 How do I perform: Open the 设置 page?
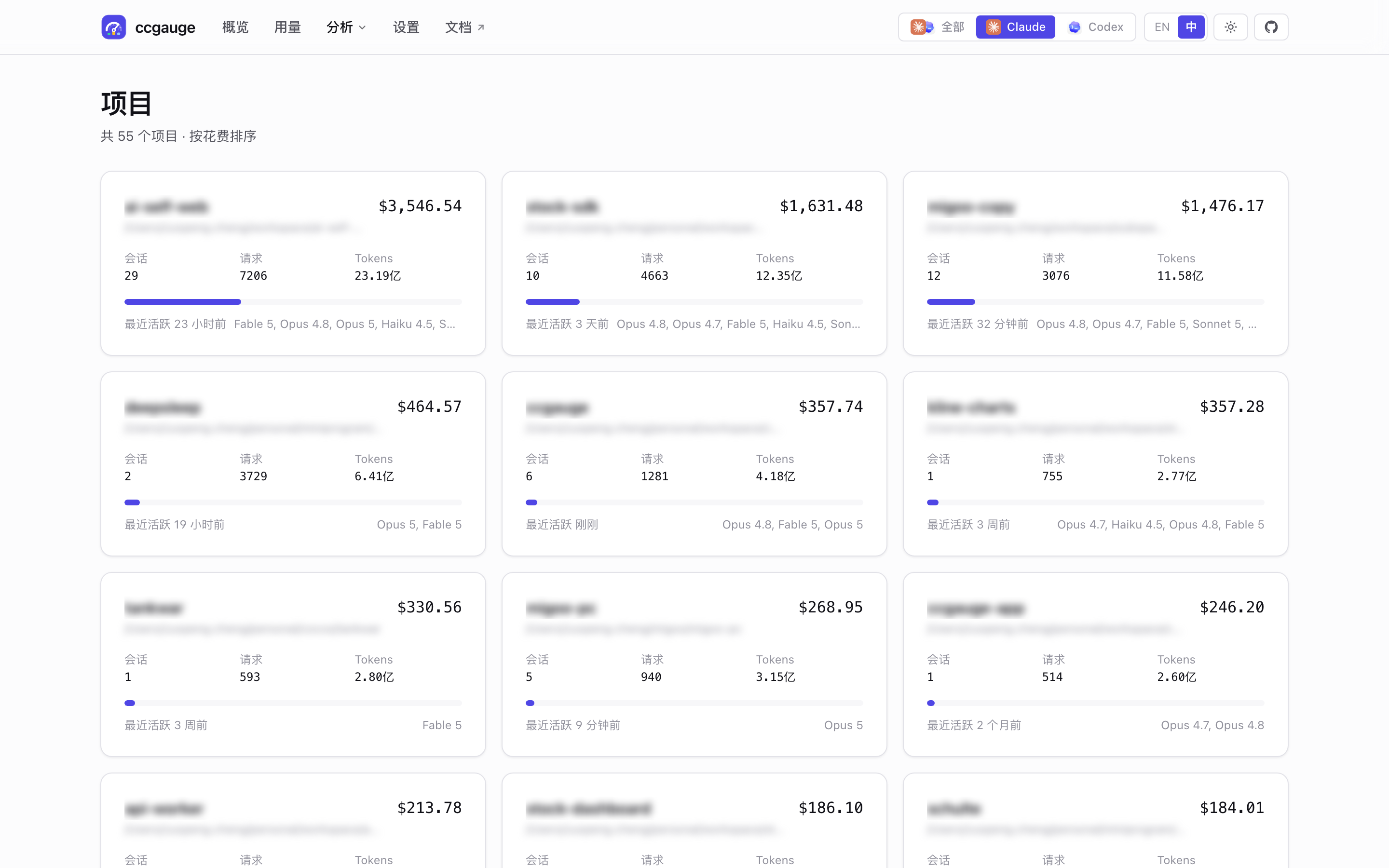(407, 27)
